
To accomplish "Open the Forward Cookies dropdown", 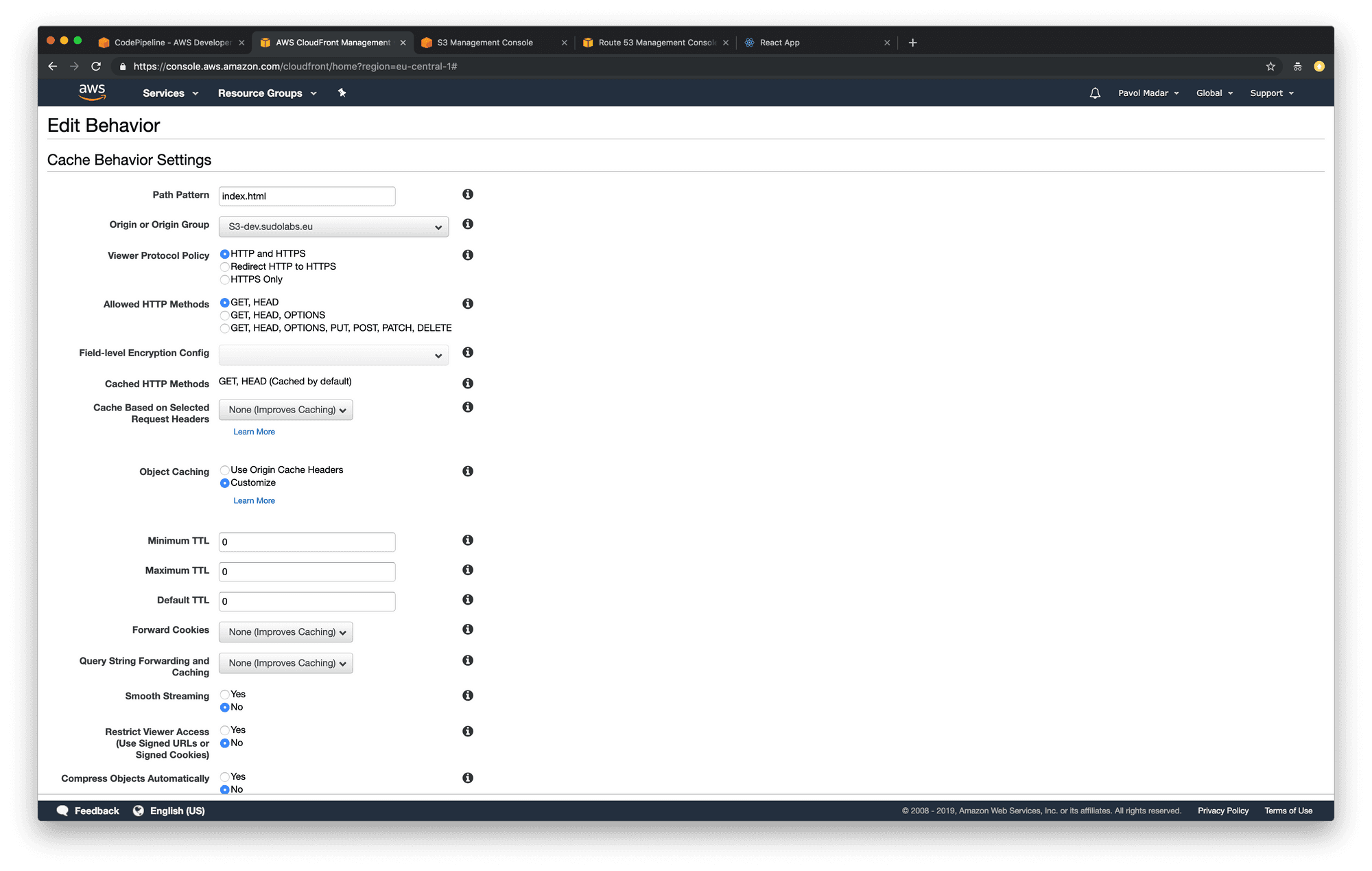I will [x=285, y=632].
